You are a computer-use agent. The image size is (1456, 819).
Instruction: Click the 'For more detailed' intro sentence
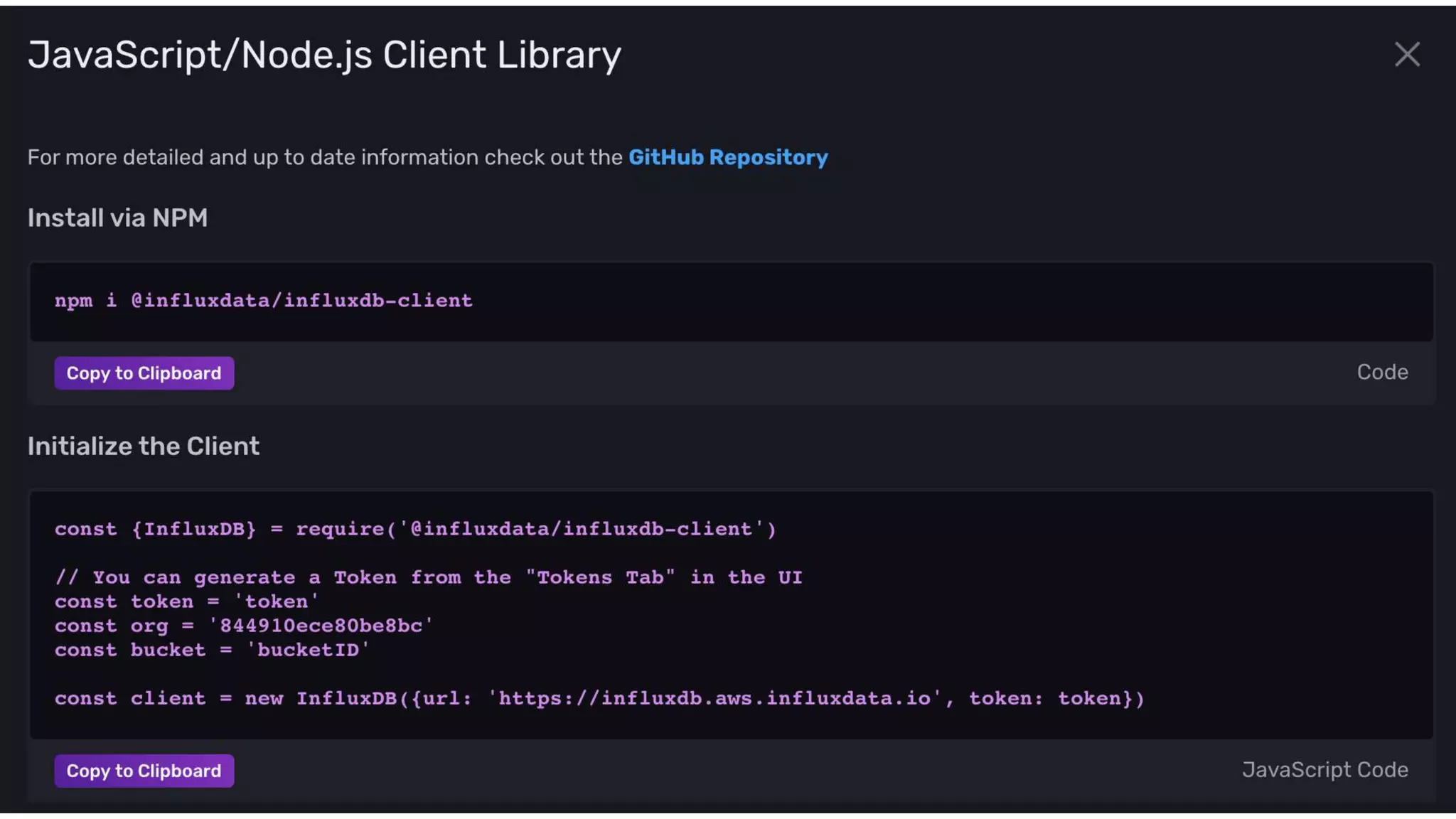pyautogui.click(x=324, y=157)
